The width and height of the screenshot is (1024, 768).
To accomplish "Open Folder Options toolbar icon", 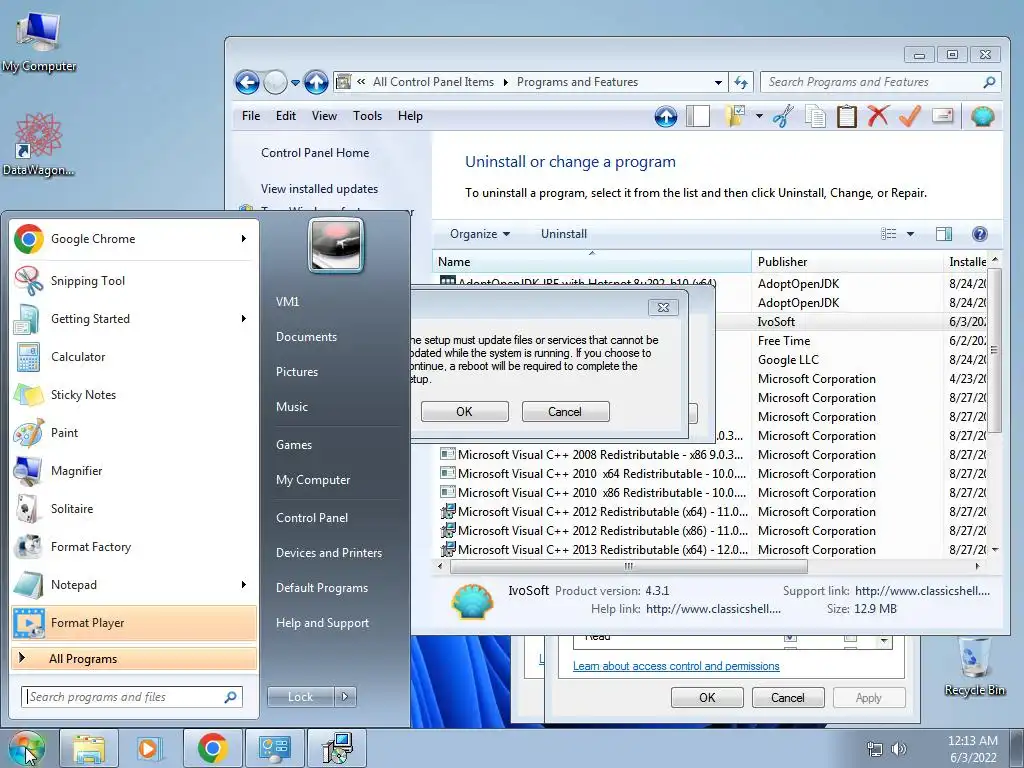I will 735,116.
